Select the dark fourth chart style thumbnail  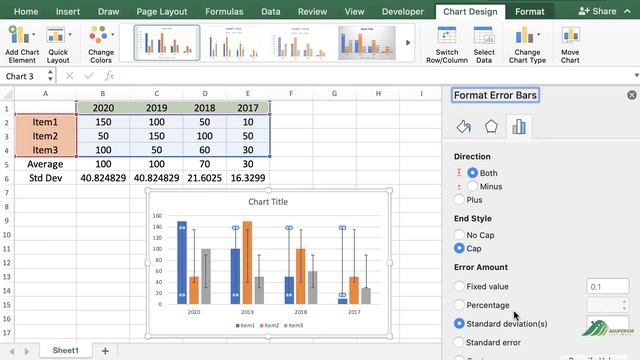[367, 43]
